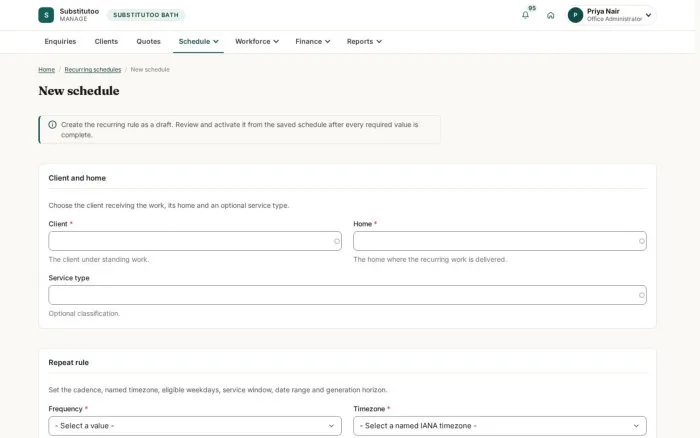Focus the Client input field

point(195,241)
